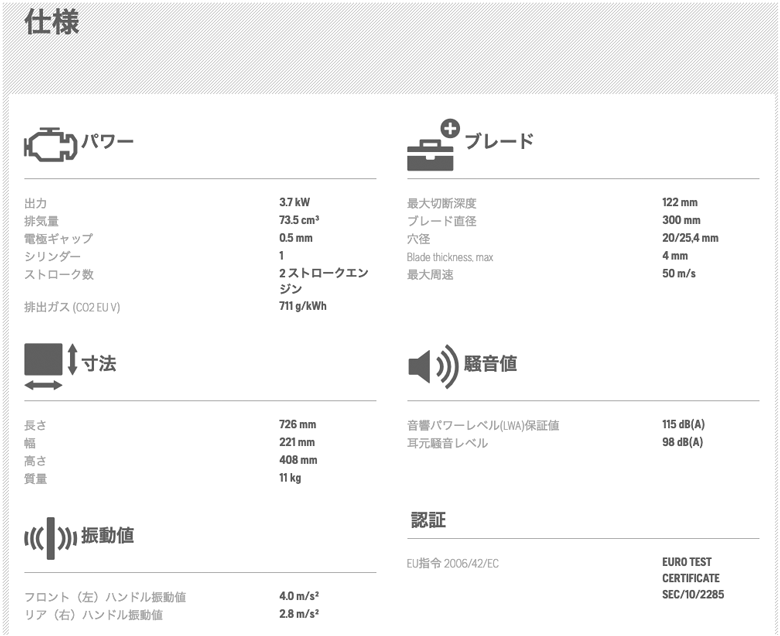Click the ブレード section heading
This screenshot has height=636, width=780.
point(499,141)
